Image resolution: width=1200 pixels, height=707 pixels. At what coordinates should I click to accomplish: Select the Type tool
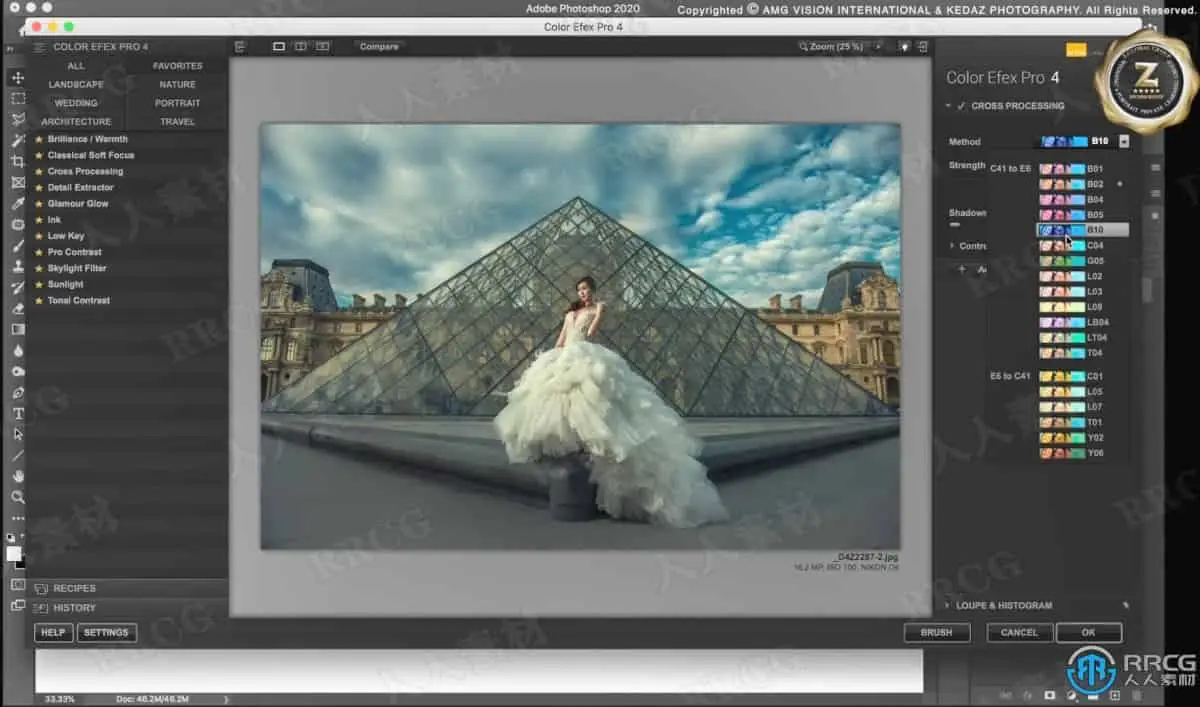(18, 413)
